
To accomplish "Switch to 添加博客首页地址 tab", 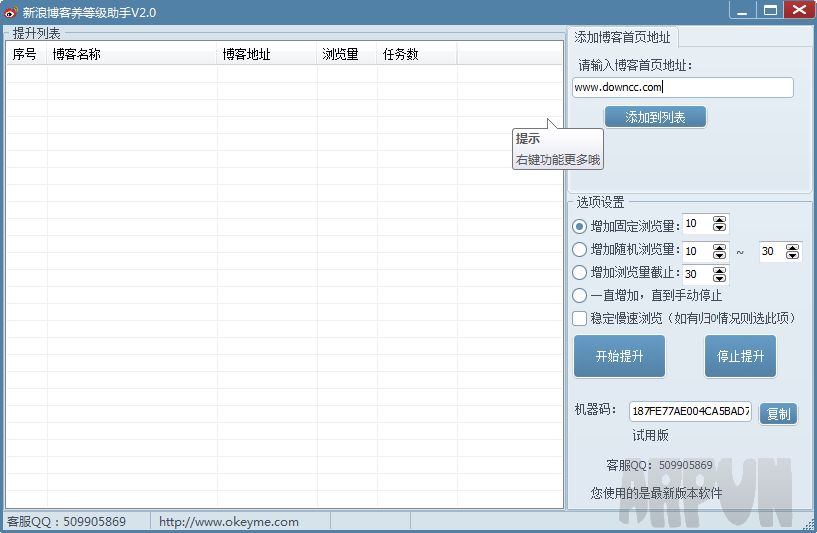I will 623,37.
